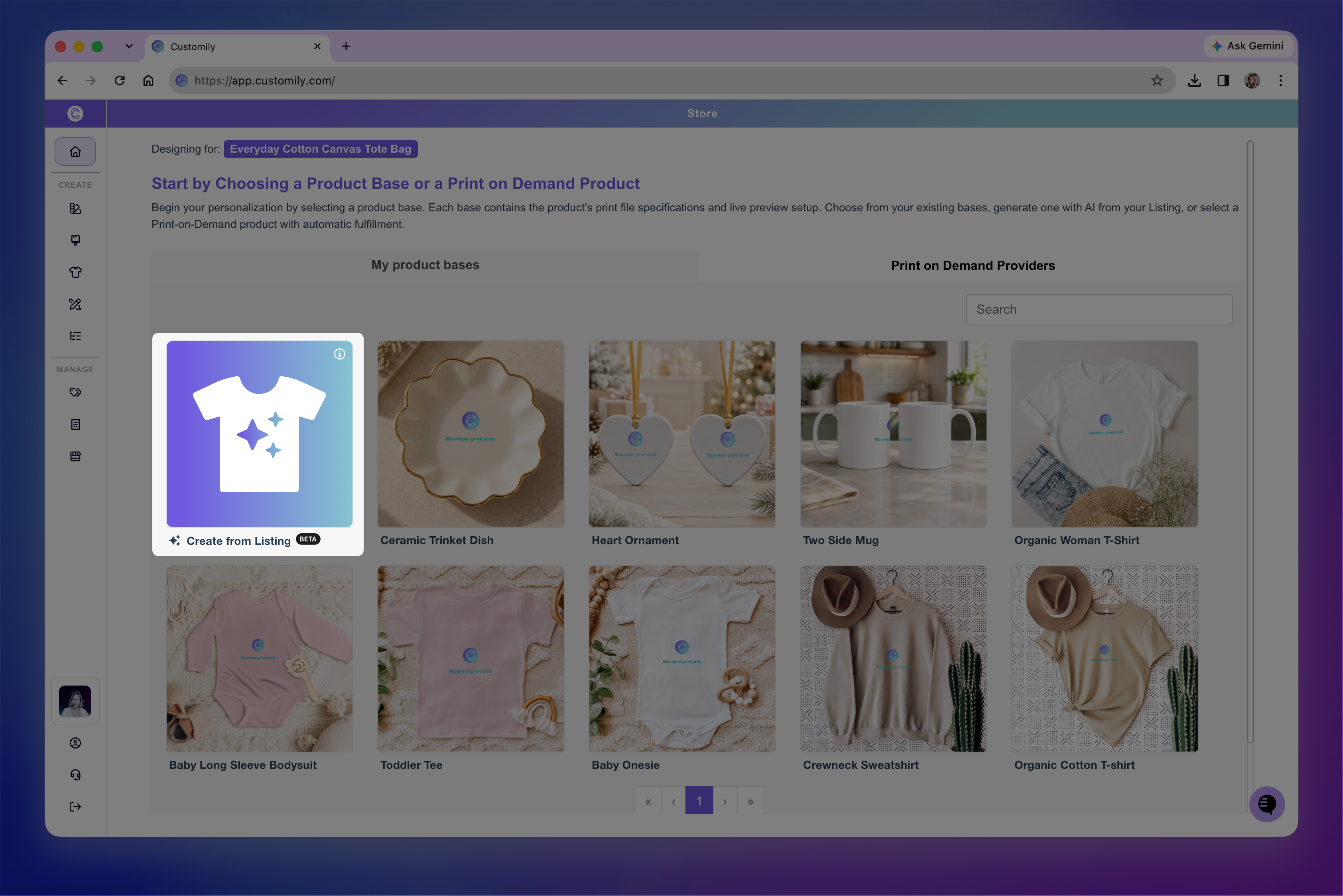This screenshot has height=896, width=1343.
Task: Select the Crewneck Sweatshirt thumbnail
Action: tap(893, 659)
